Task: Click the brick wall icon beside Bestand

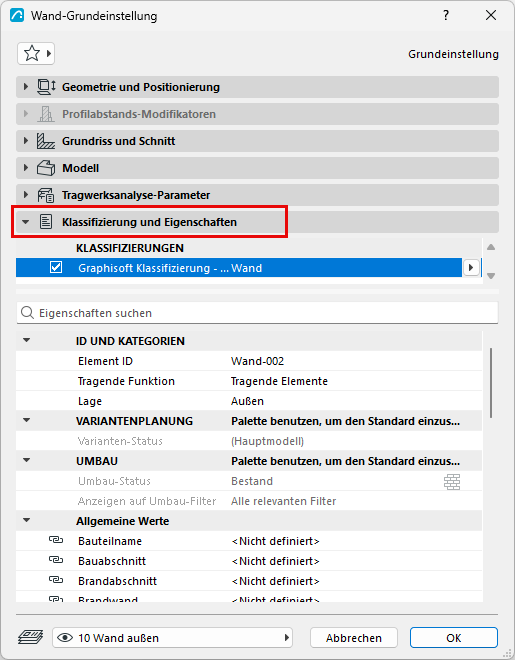Action: [452, 482]
